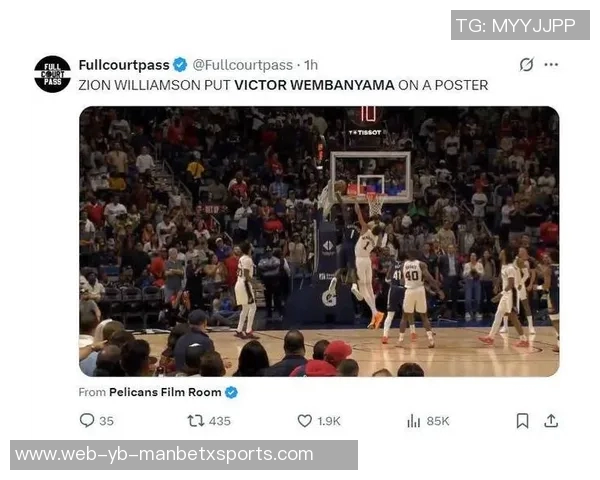600x480 pixels.
Task: Open the Fullcourtpass profile avatar
Action: click(52, 74)
